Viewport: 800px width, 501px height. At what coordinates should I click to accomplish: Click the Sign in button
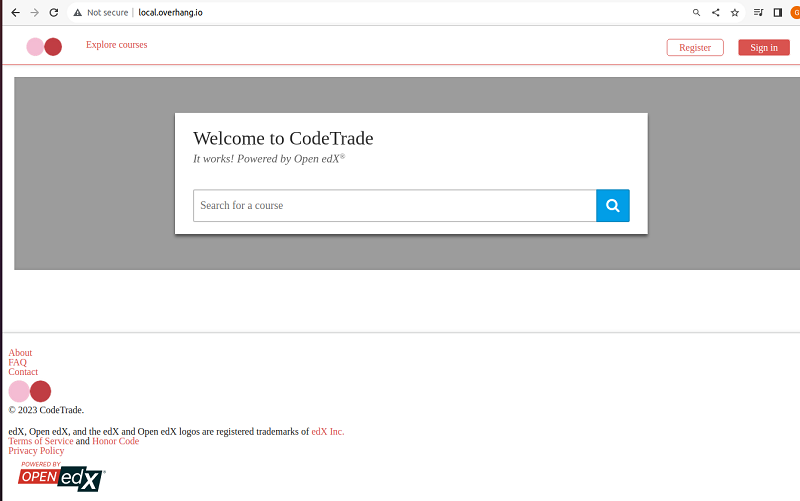(x=764, y=47)
